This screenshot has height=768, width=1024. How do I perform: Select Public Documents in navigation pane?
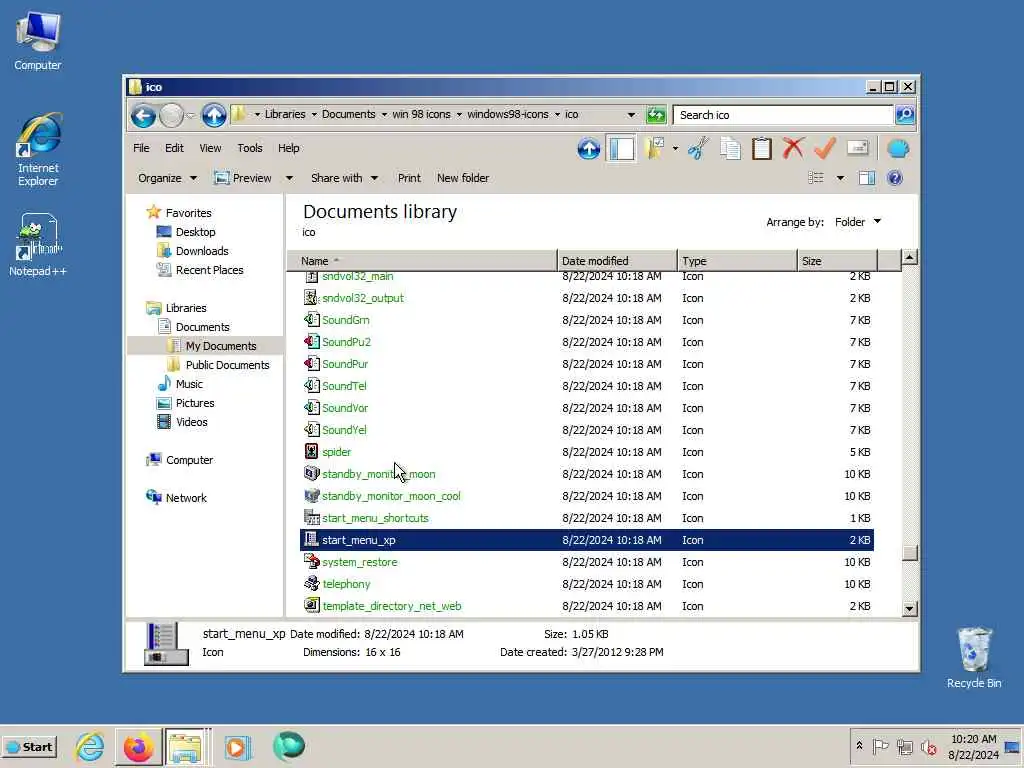[x=227, y=365]
